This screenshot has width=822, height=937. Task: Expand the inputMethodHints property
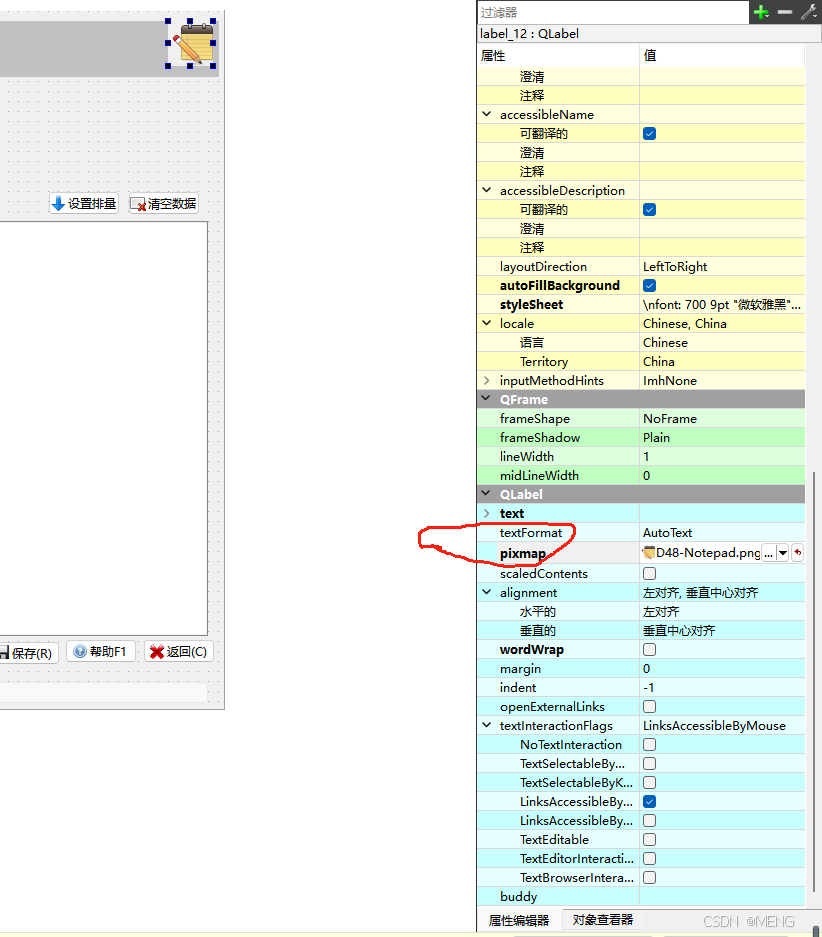[x=486, y=380]
